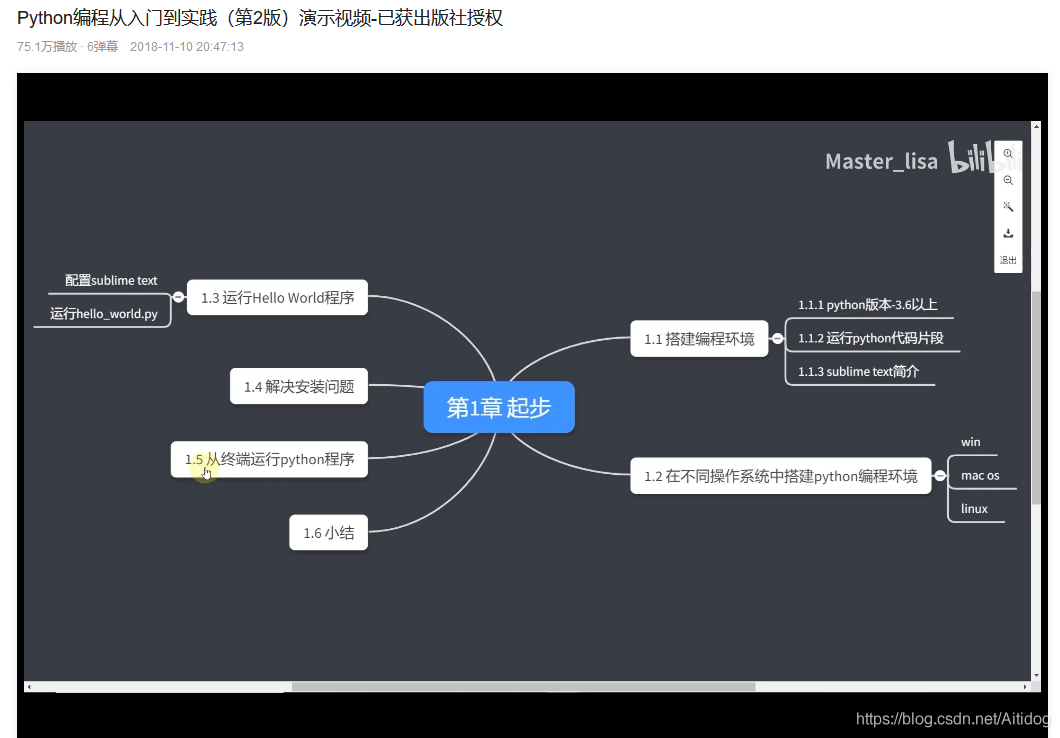The height and width of the screenshot is (738, 1060).
Task: Click the win subtopic
Action: pos(971,442)
